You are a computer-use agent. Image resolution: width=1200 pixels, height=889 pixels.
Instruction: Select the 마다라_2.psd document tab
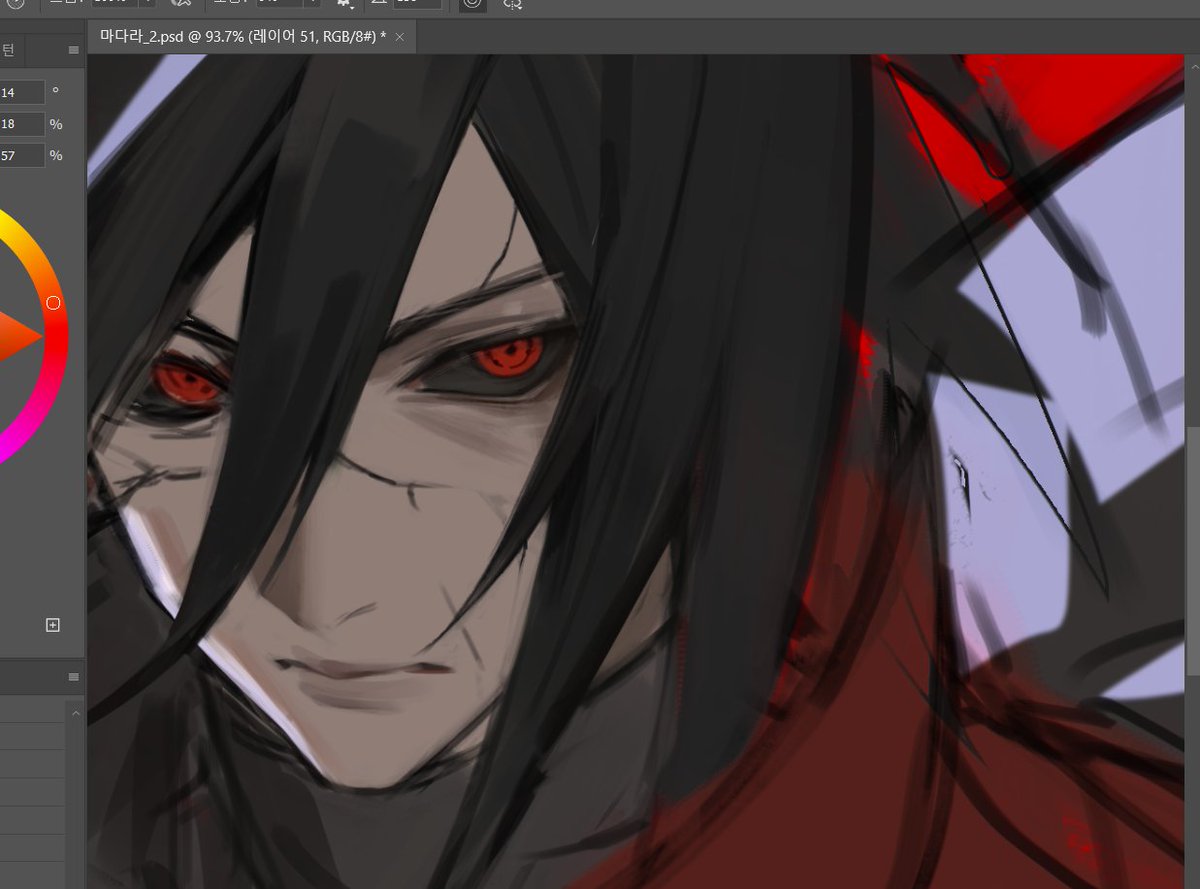[x=250, y=36]
